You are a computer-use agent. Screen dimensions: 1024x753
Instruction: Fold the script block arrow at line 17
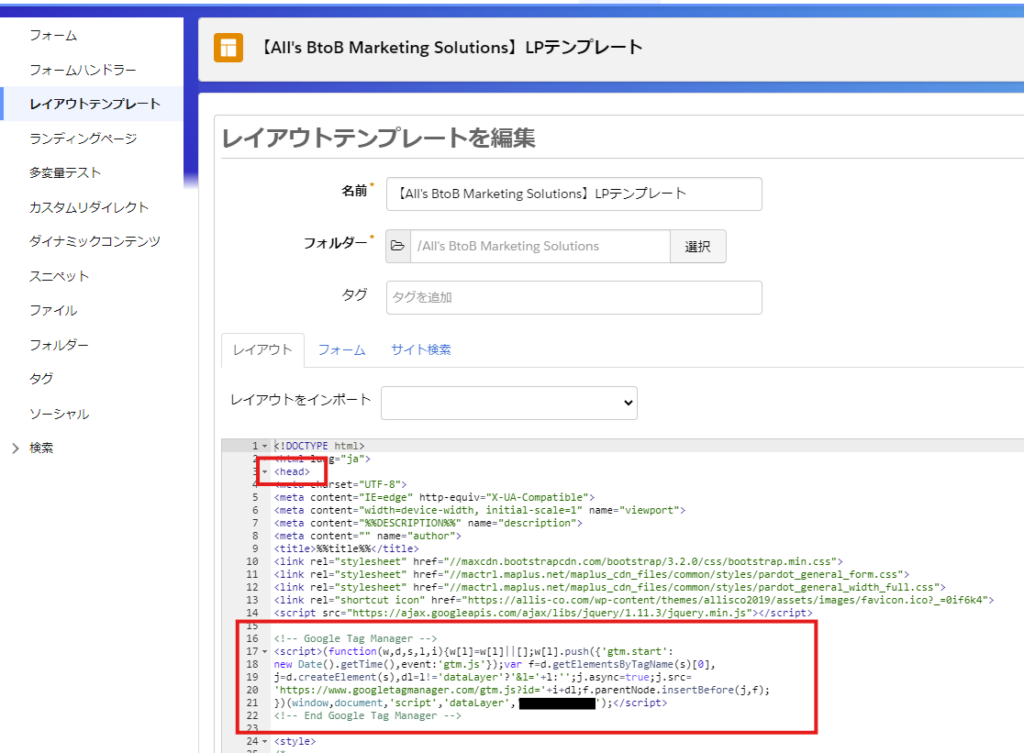pyautogui.click(x=265, y=651)
